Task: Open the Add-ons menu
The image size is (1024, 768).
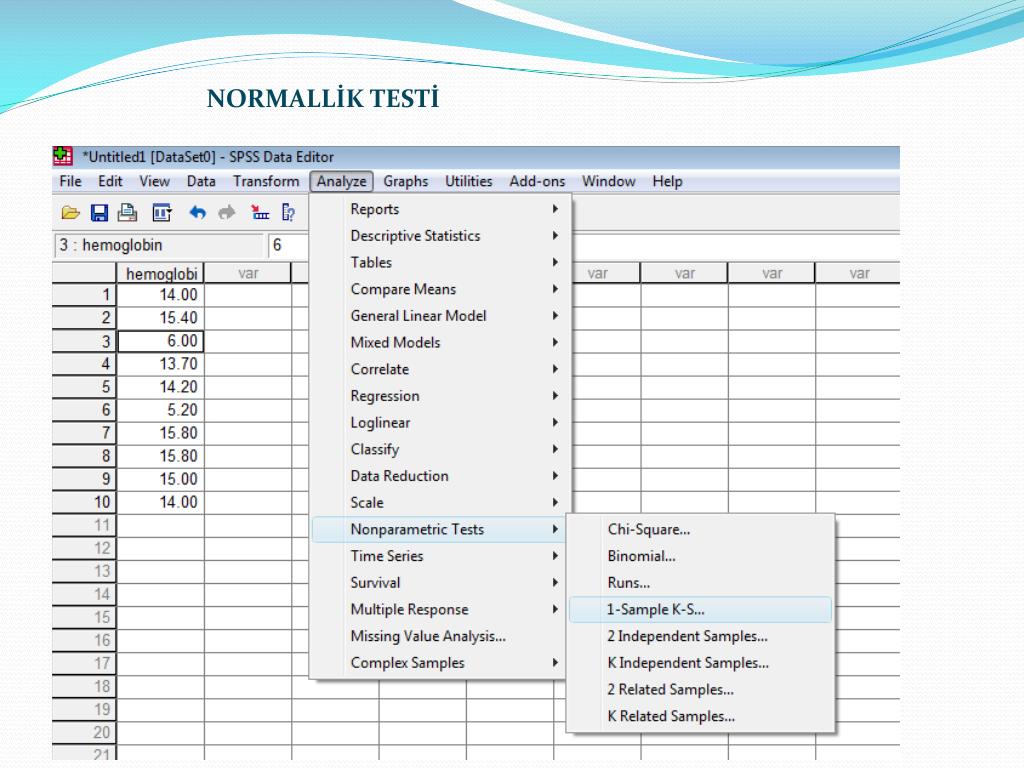Action: tap(537, 182)
